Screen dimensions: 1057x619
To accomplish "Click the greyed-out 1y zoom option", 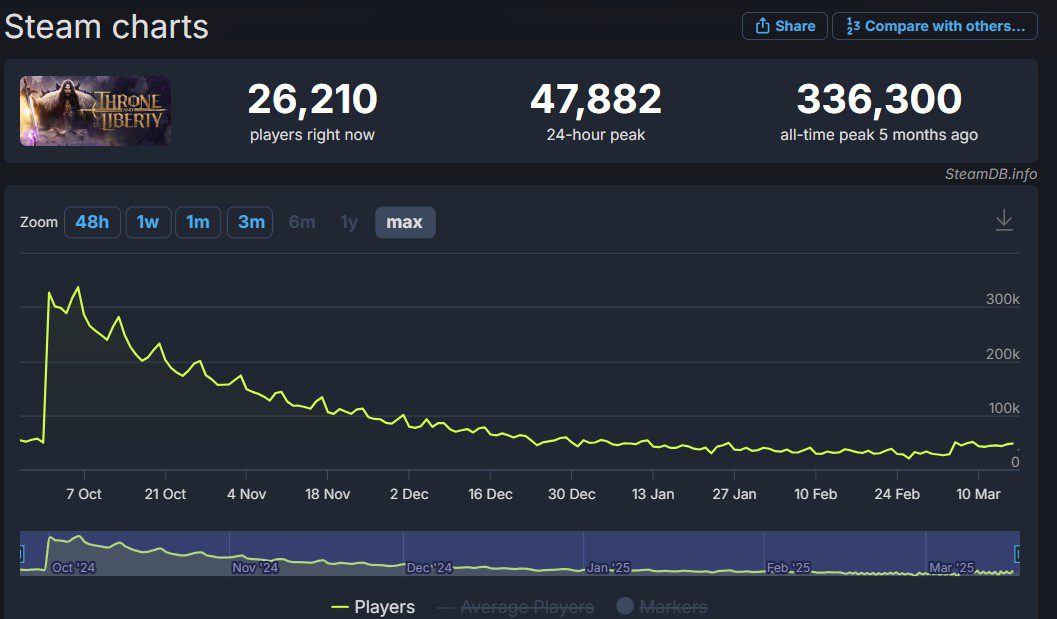I will [x=349, y=222].
